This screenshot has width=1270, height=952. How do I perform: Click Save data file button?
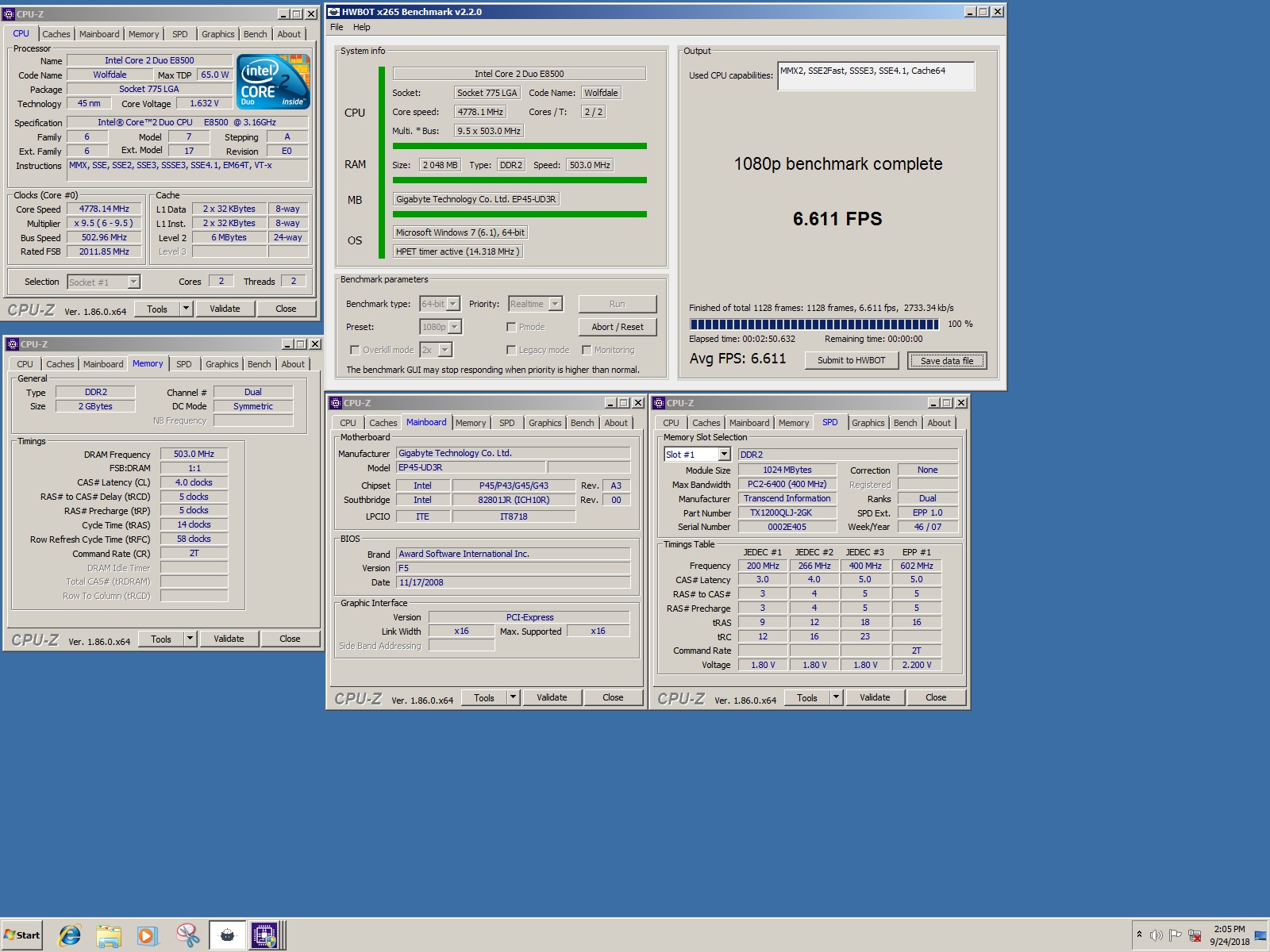click(x=947, y=360)
